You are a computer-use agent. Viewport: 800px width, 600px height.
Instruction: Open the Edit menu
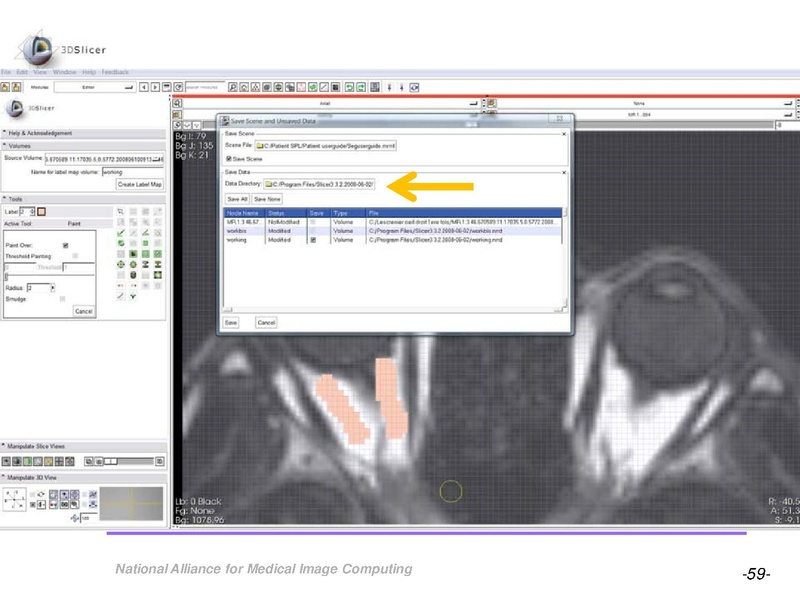tap(22, 72)
